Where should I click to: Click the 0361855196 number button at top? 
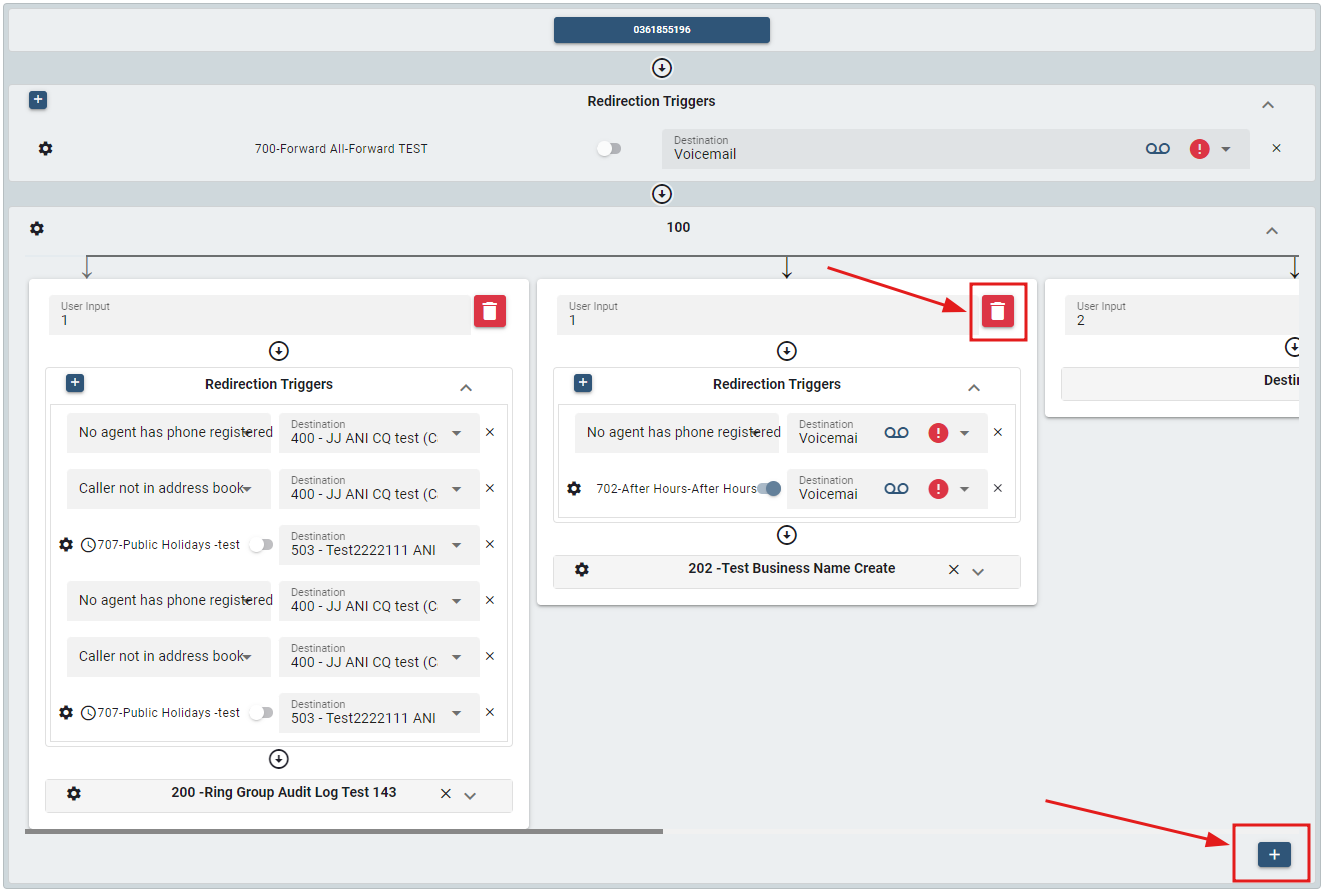pos(661,30)
